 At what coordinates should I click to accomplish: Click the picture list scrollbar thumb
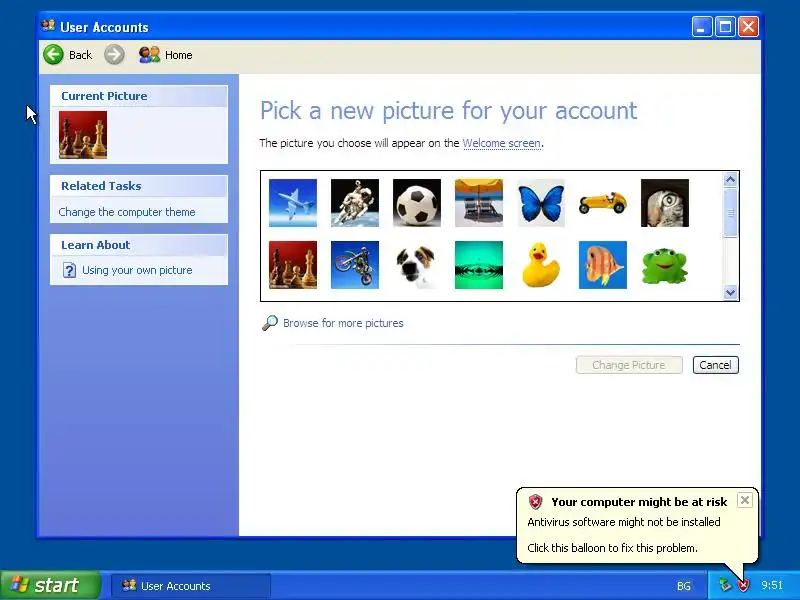coord(731,213)
